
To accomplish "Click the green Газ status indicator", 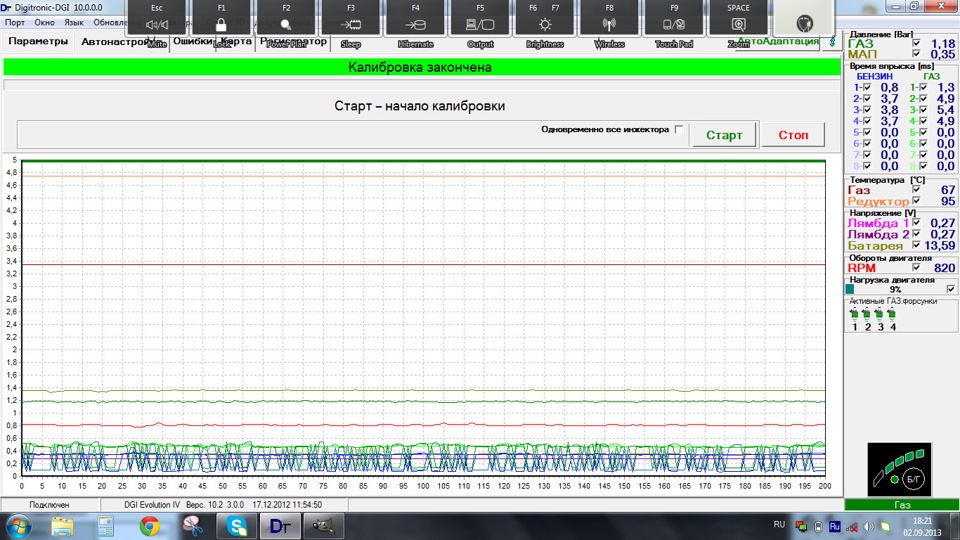I will (x=901, y=505).
